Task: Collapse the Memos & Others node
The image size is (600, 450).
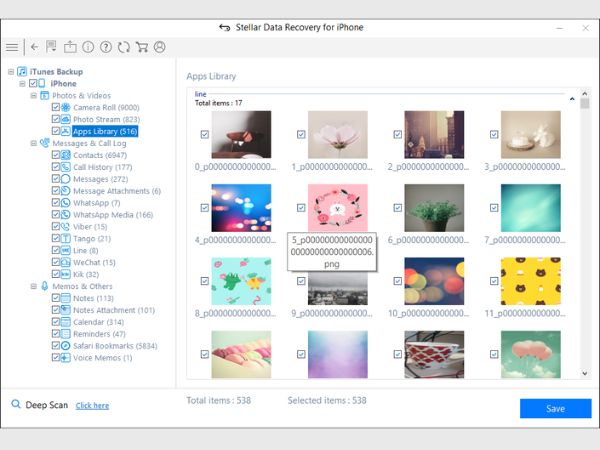Action: point(34,286)
